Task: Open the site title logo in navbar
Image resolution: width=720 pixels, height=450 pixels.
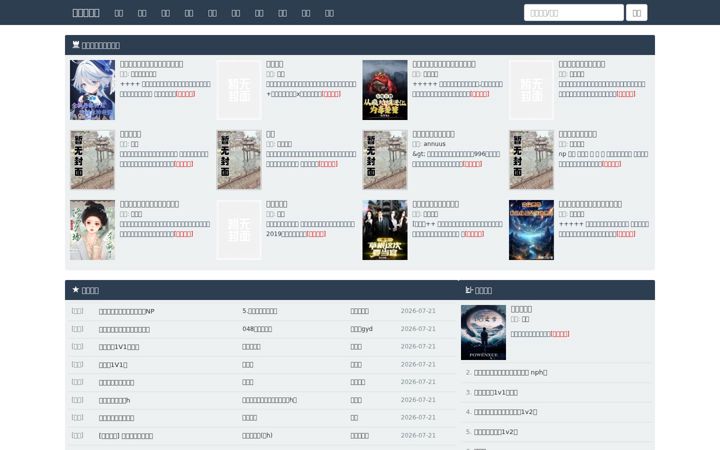Action: pos(86,13)
